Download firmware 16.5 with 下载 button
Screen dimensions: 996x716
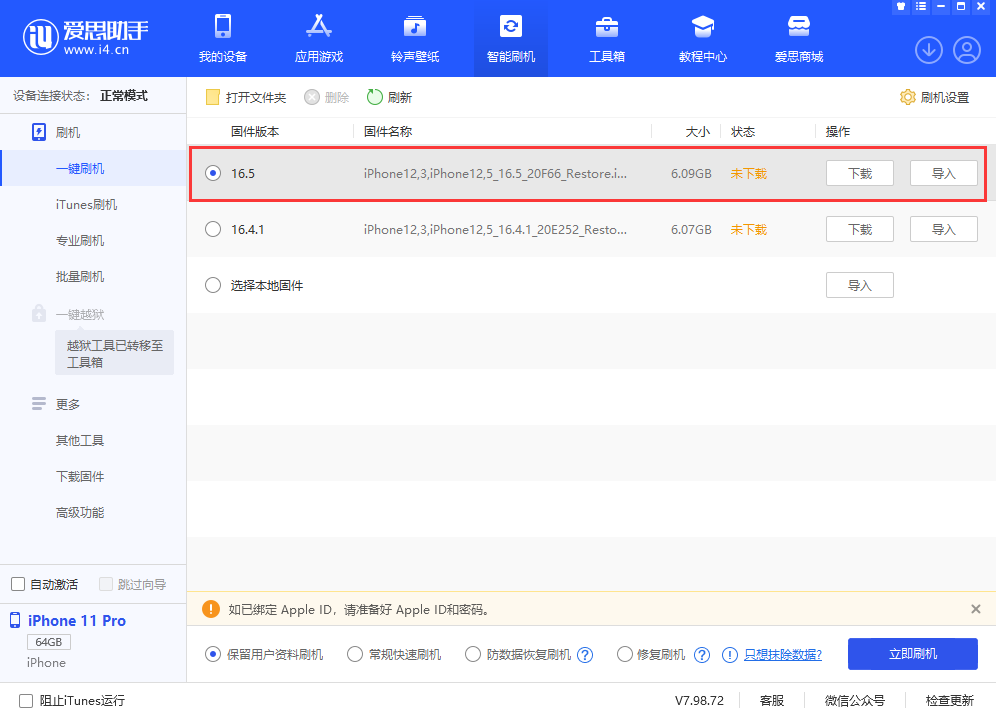[859, 173]
